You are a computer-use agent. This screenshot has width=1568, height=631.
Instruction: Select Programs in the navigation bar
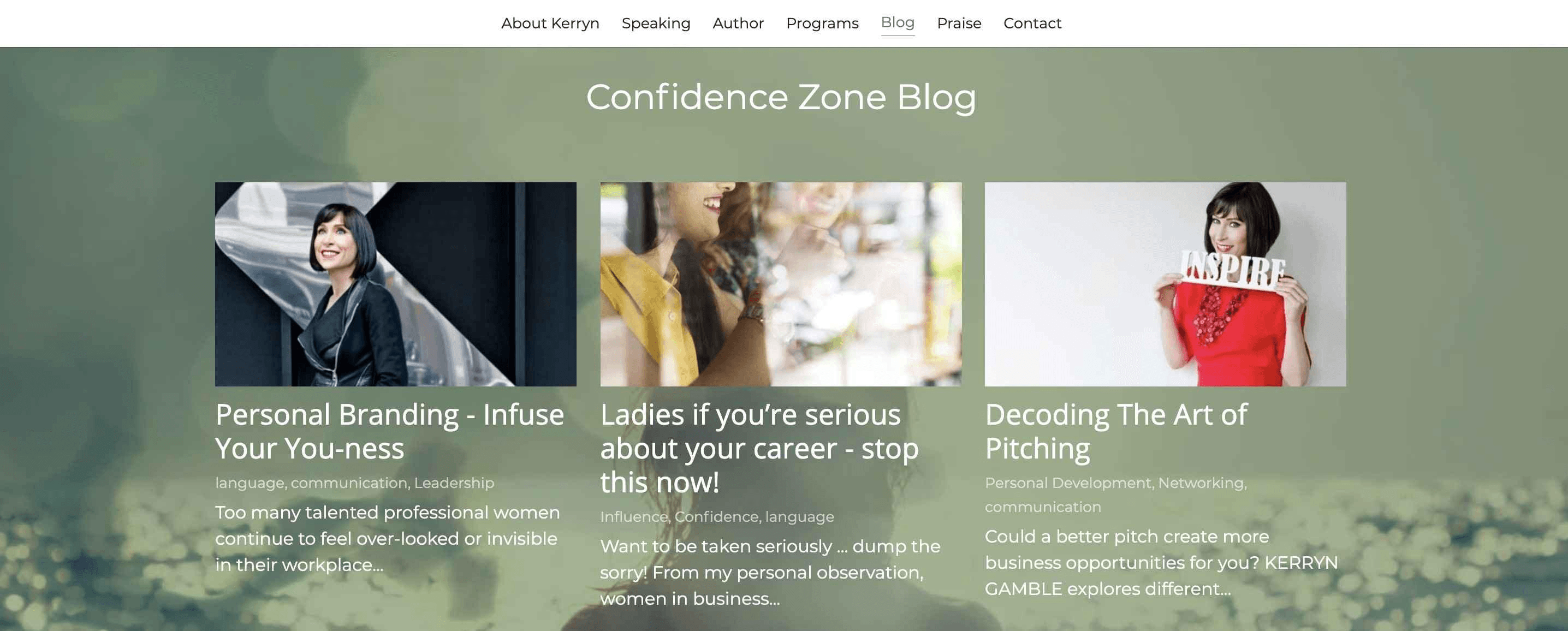[822, 23]
